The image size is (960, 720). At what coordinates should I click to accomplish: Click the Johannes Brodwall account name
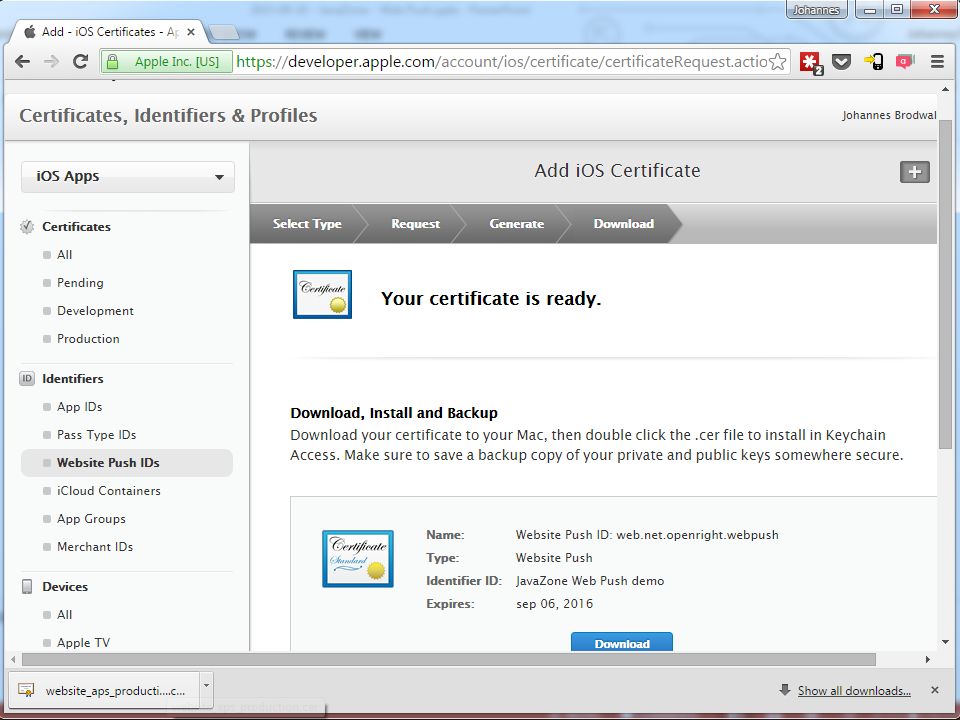[x=888, y=115]
